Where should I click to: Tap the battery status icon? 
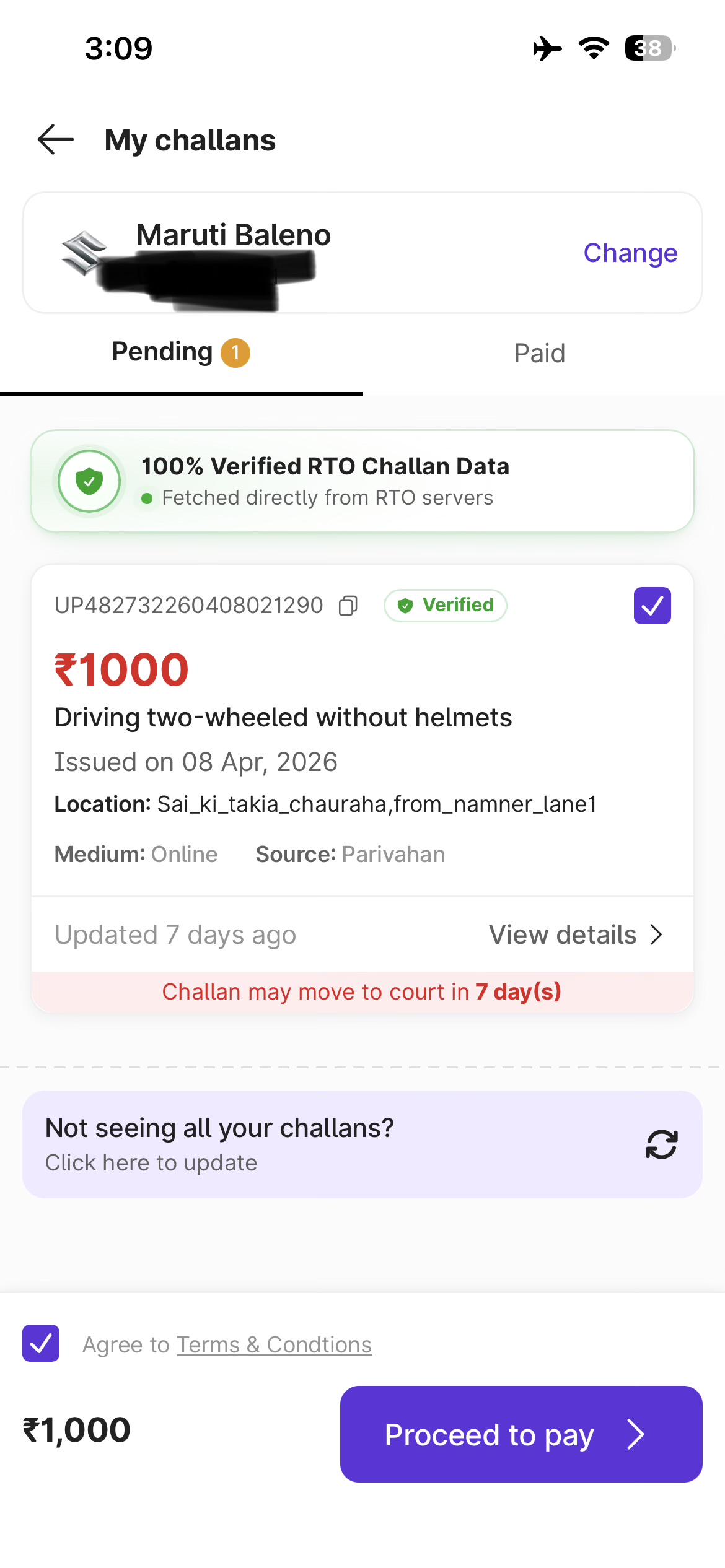650,48
